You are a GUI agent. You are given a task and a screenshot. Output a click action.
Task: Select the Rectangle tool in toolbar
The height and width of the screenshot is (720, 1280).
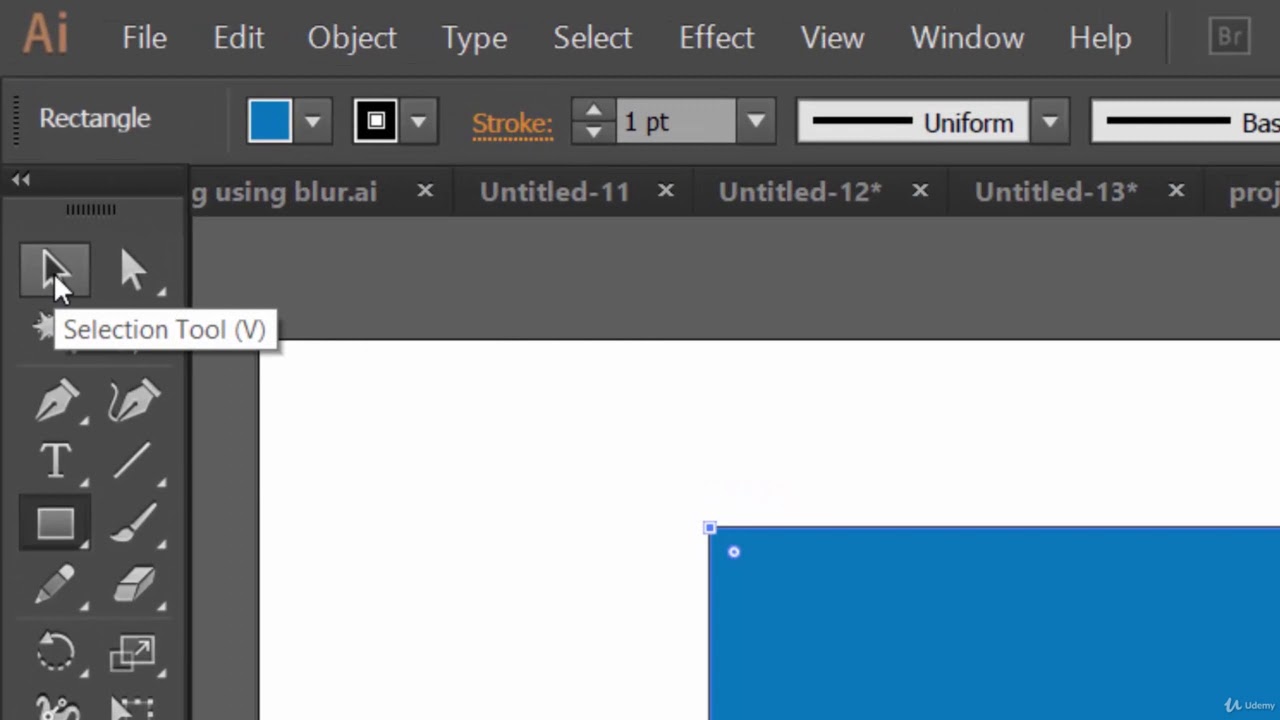(x=55, y=524)
